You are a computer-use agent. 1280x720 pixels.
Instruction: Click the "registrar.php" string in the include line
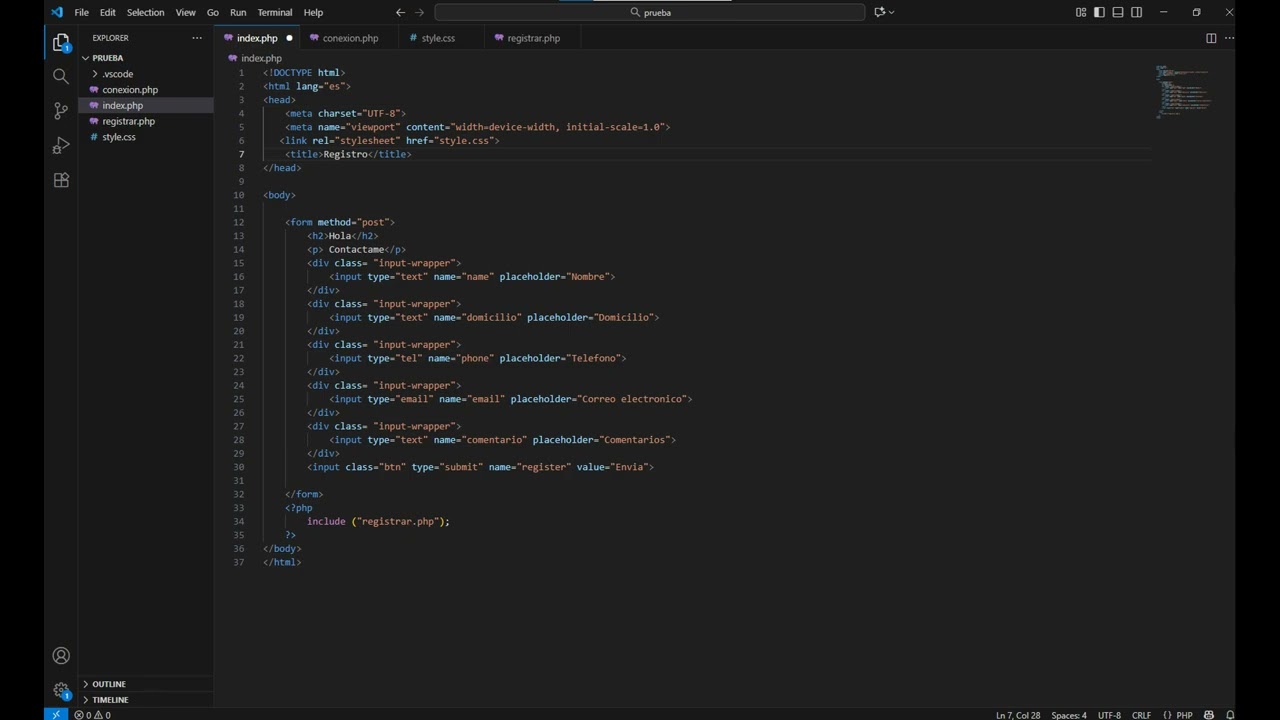tap(398, 521)
